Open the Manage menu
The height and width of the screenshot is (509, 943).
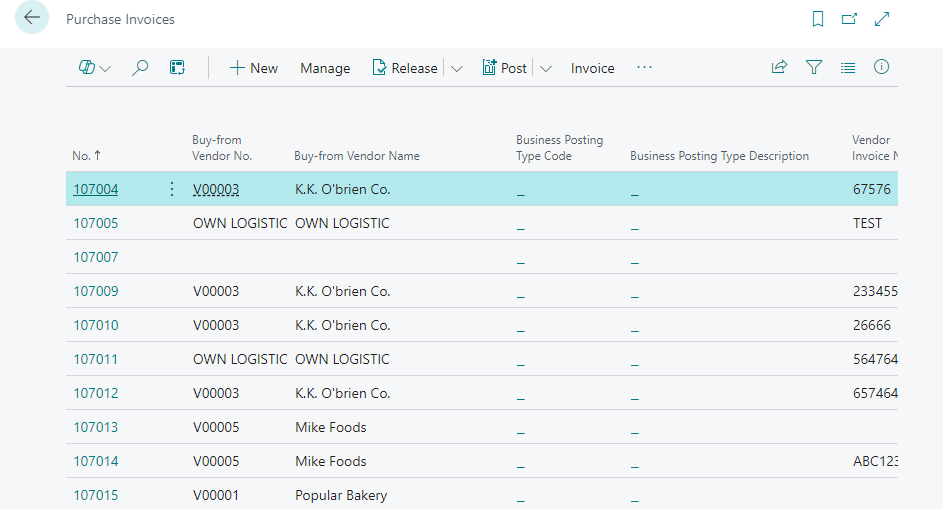[x=325, y=68]
